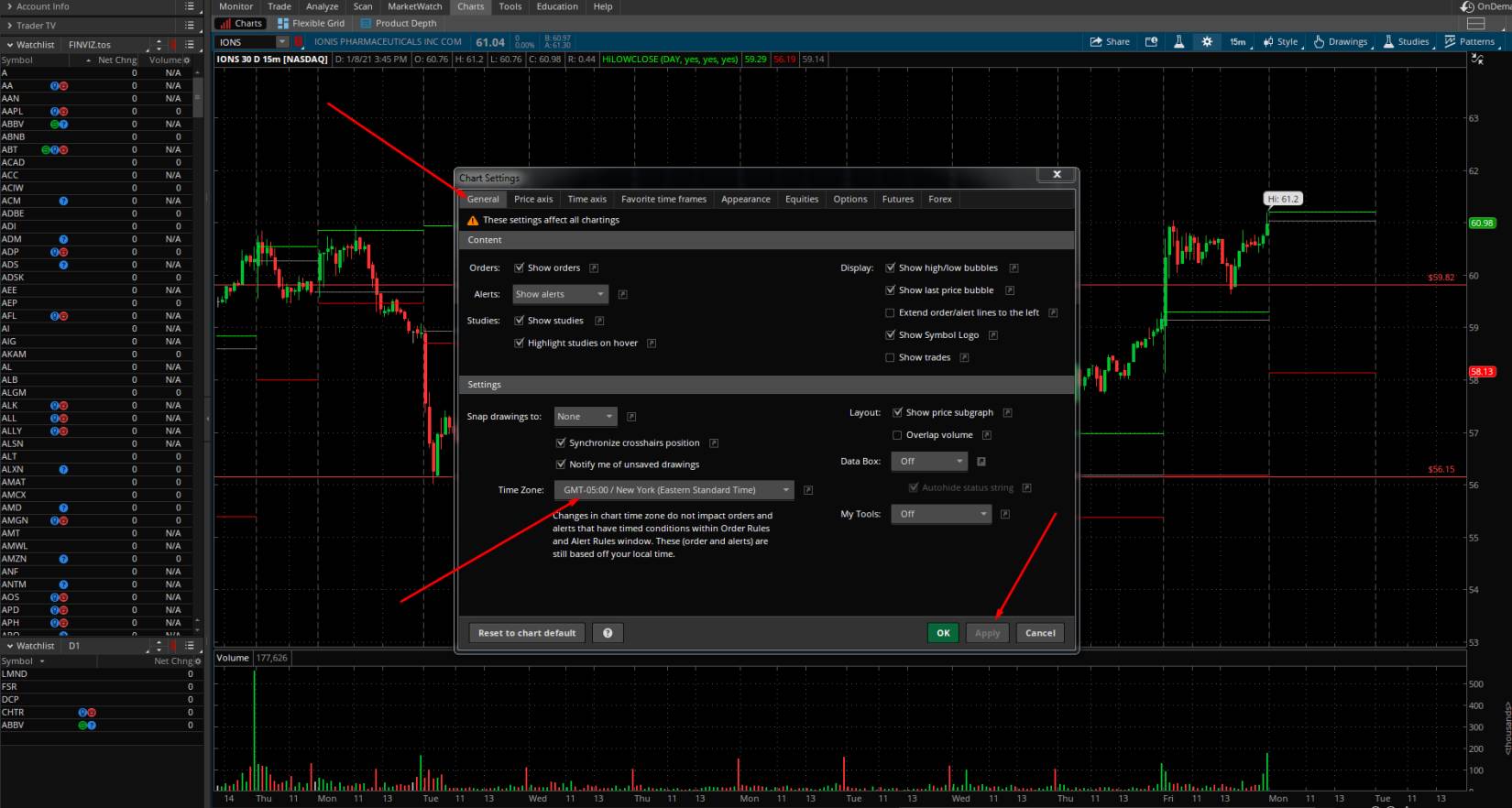Click Reset to chart default button

pyautogui.click(x=527, y=633)
